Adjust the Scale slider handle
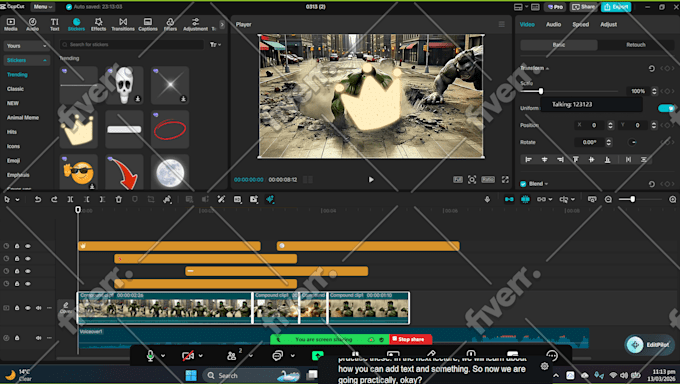680x384 pixels. click(541, 91)
